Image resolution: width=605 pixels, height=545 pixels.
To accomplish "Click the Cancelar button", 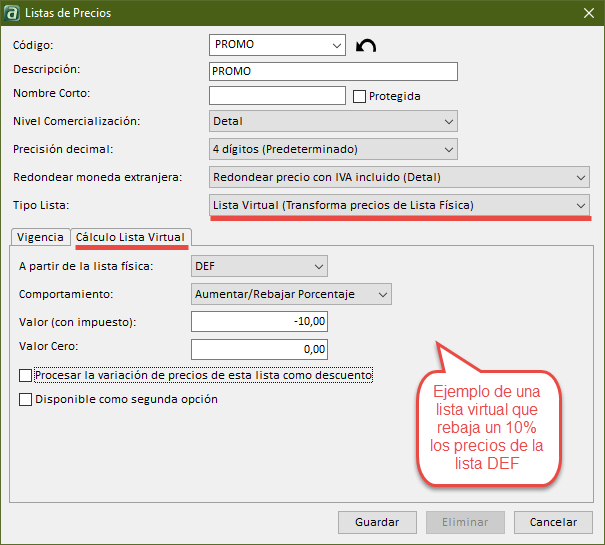I will coord(553,522).
